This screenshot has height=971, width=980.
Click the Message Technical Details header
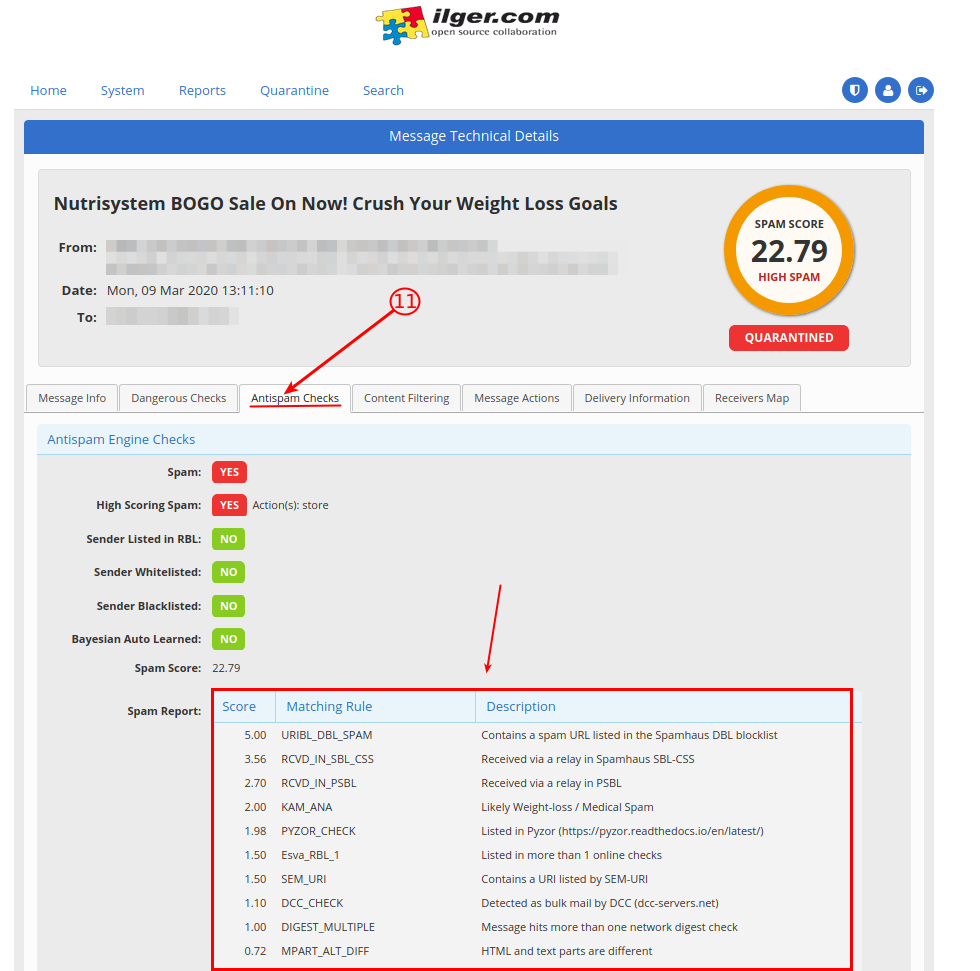click(474, 136)
